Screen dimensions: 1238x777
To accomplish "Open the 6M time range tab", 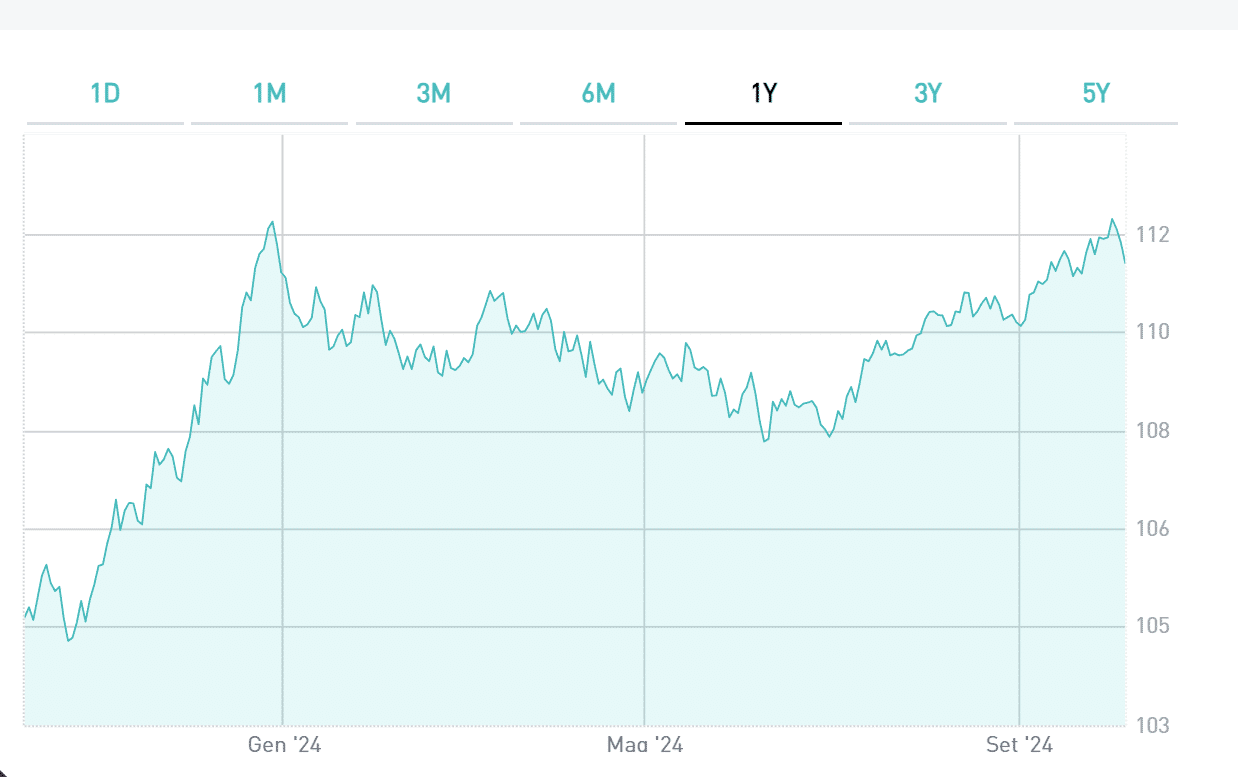I will pos(598,94).
